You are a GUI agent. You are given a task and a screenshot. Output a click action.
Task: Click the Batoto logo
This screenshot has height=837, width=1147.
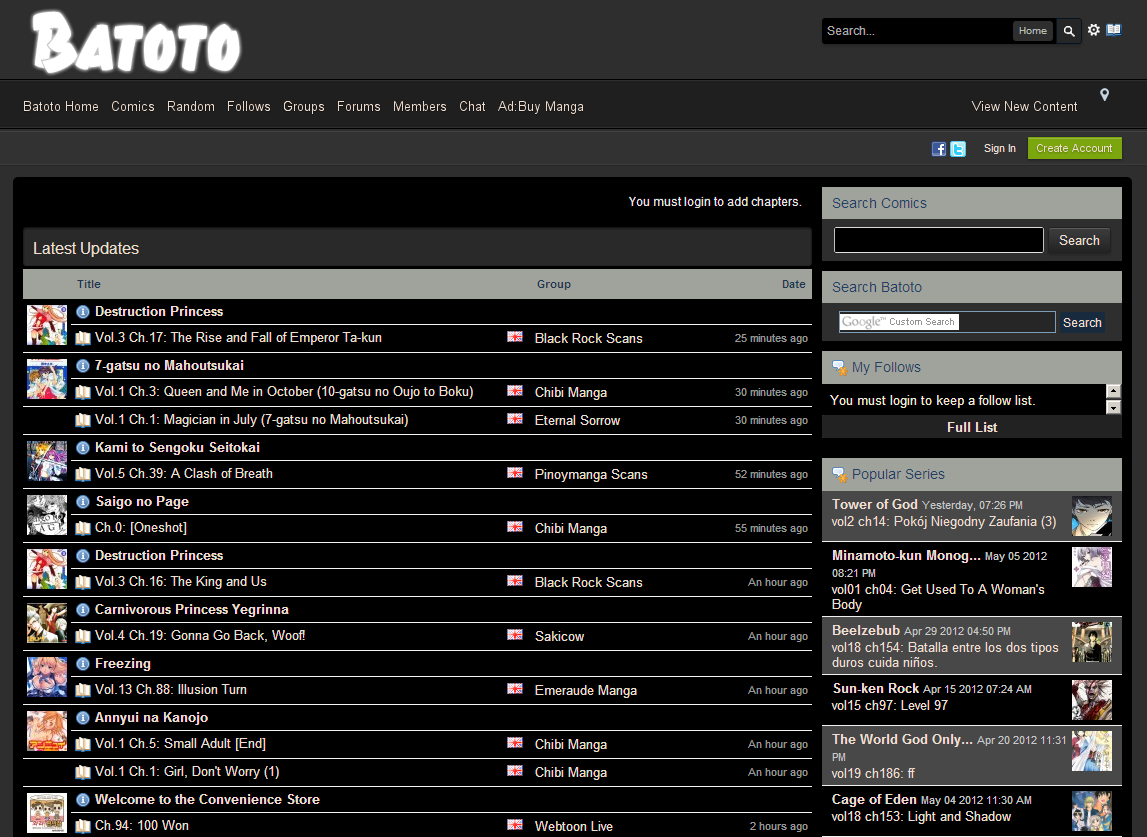(136, 42)
